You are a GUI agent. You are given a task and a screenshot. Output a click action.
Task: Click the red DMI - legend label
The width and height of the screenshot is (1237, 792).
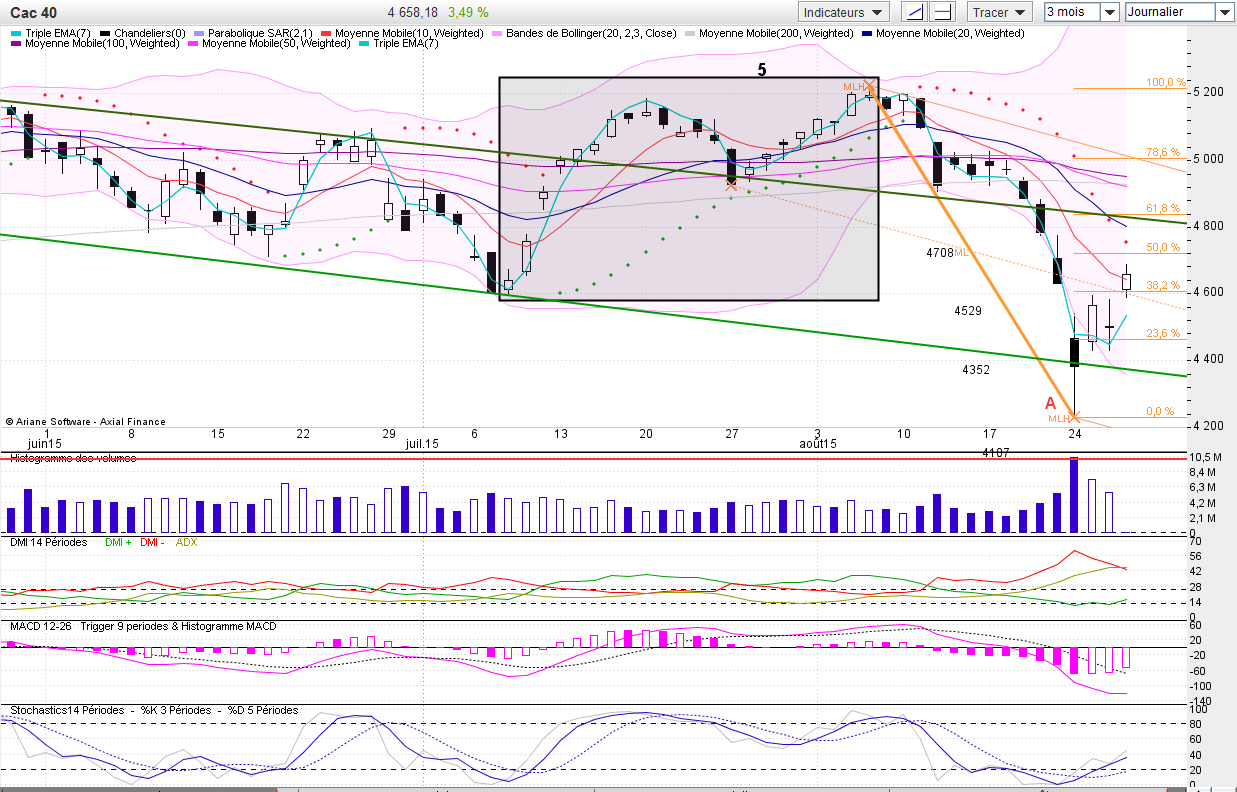[x=152, y=541]
